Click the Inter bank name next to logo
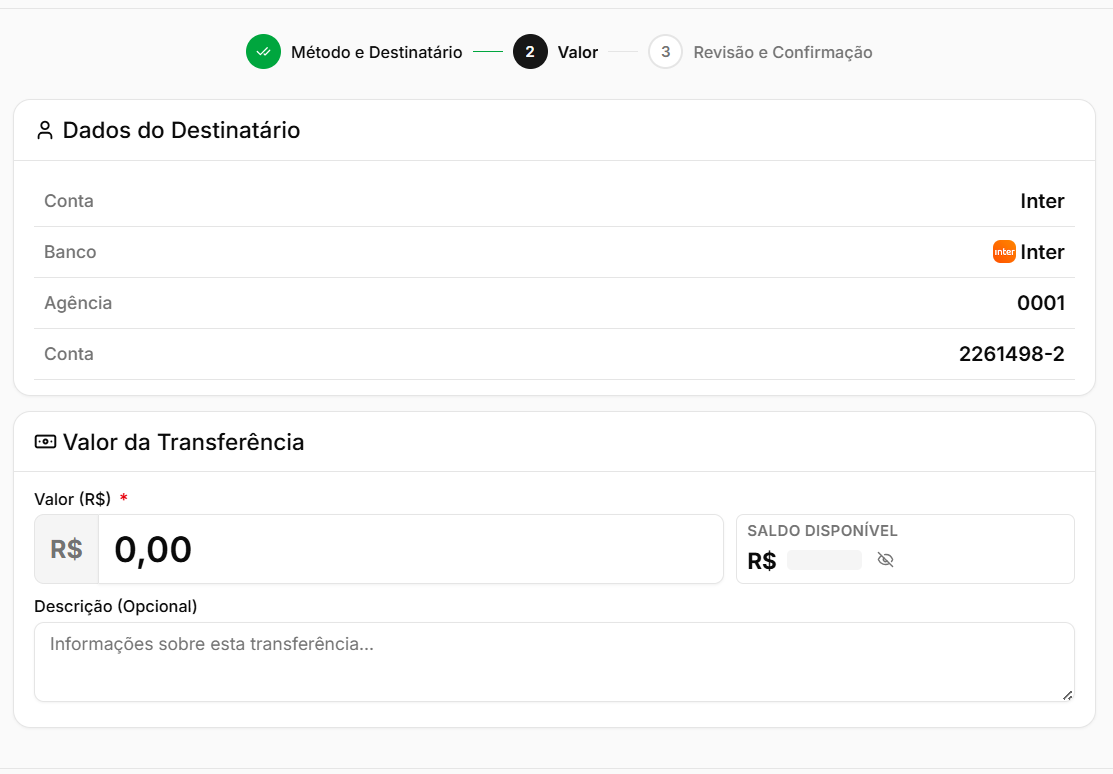Screen dimensions: 1113x774 pyautogui.click(x=1042, y=252)
